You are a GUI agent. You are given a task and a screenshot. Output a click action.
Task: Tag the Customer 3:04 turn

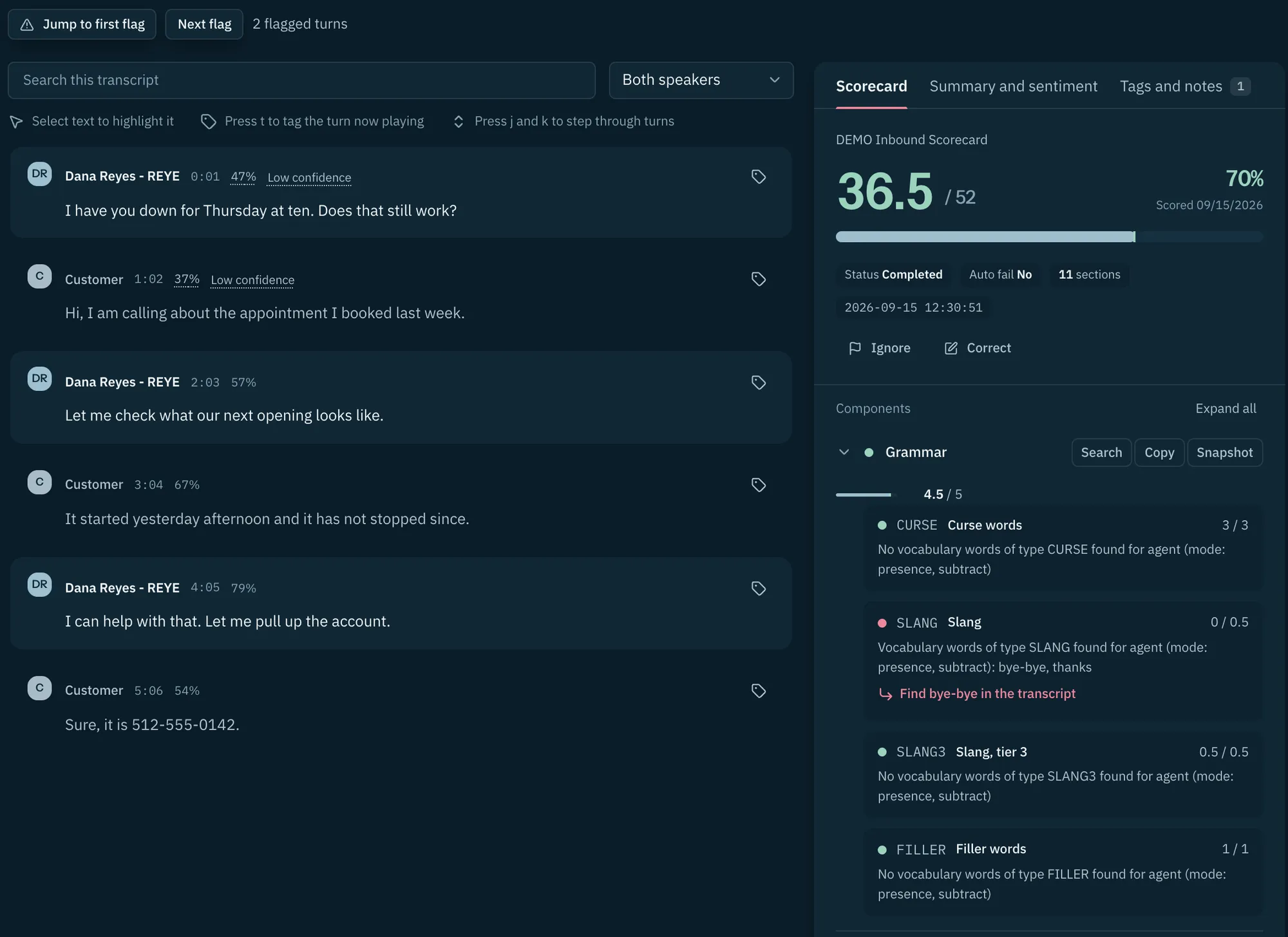click(x=758, y=484)
